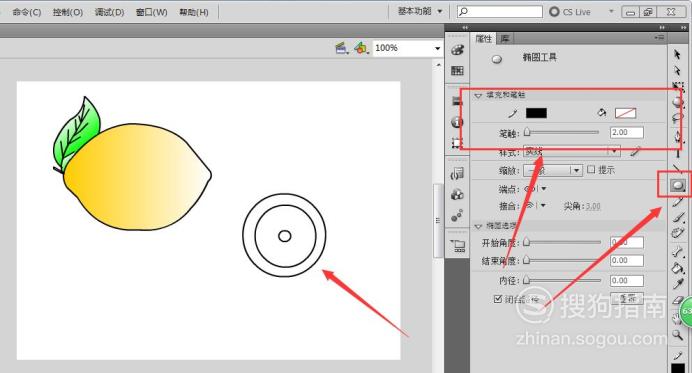Select the Deco tool
692x373 pixels.
(x=678, y=233)
